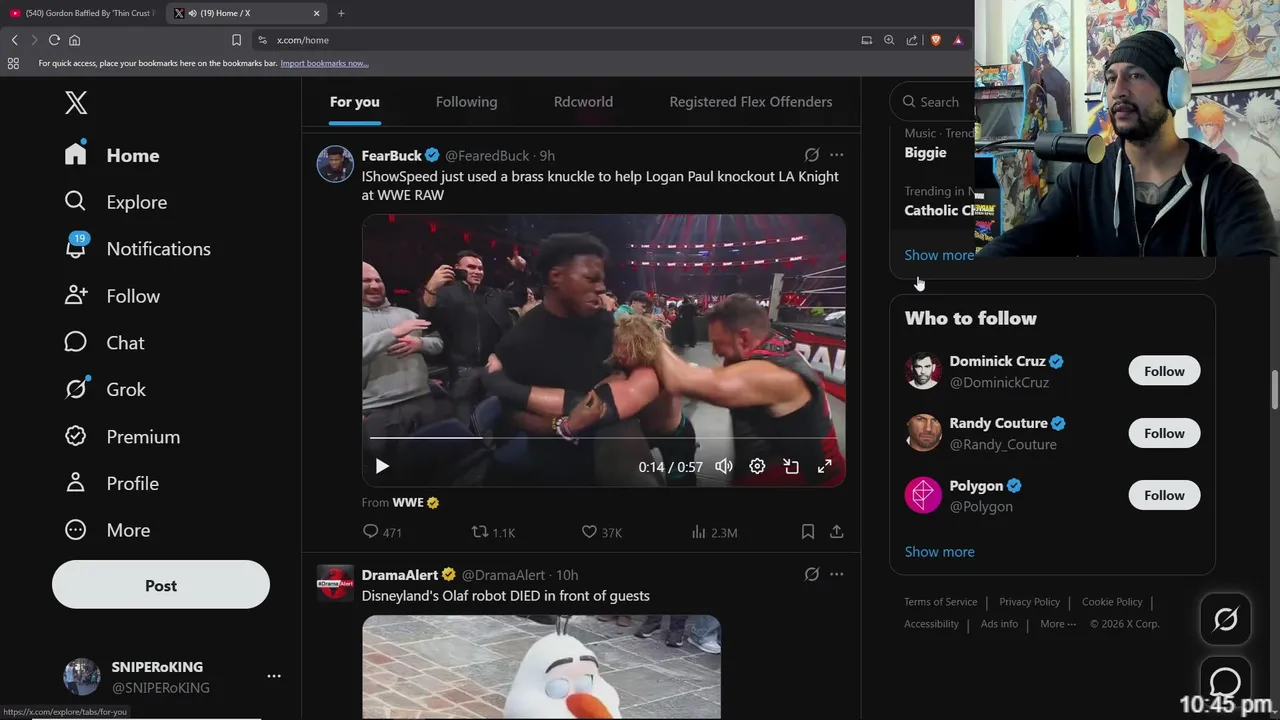The image size is (1280, 720).
Task: Expand video to fullscreen
Action: (x=825, y=466)
